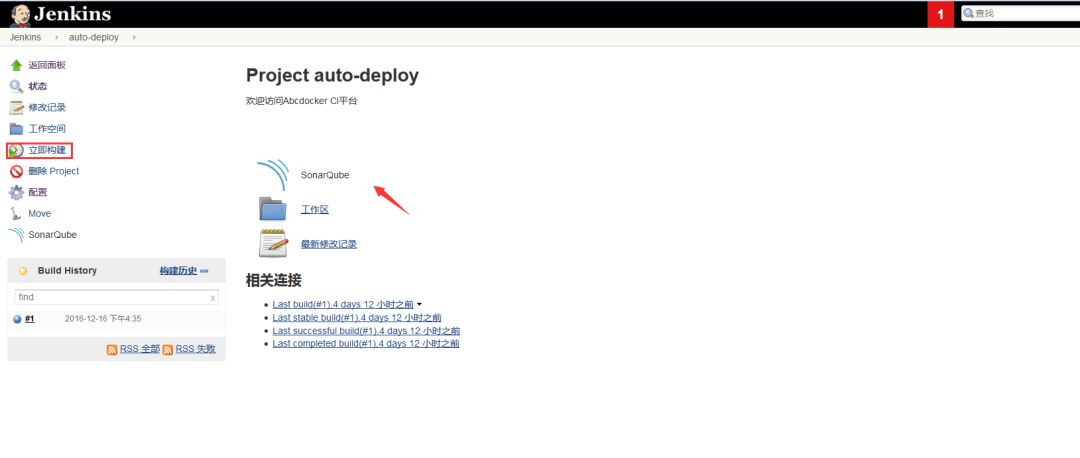The height and width of the screenshot is (458, 1080).
Task: Open the RSS 全部 feed link
Action: tap(140, 349)
